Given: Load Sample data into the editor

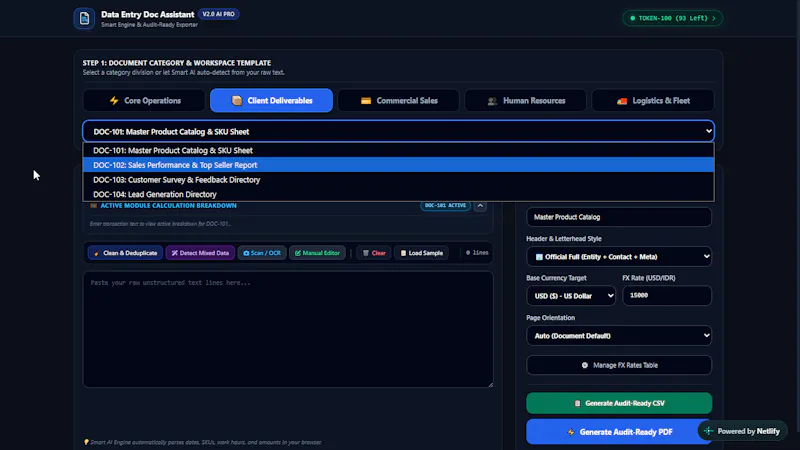Looking at the screenshot, I should [x=421, y=253].
